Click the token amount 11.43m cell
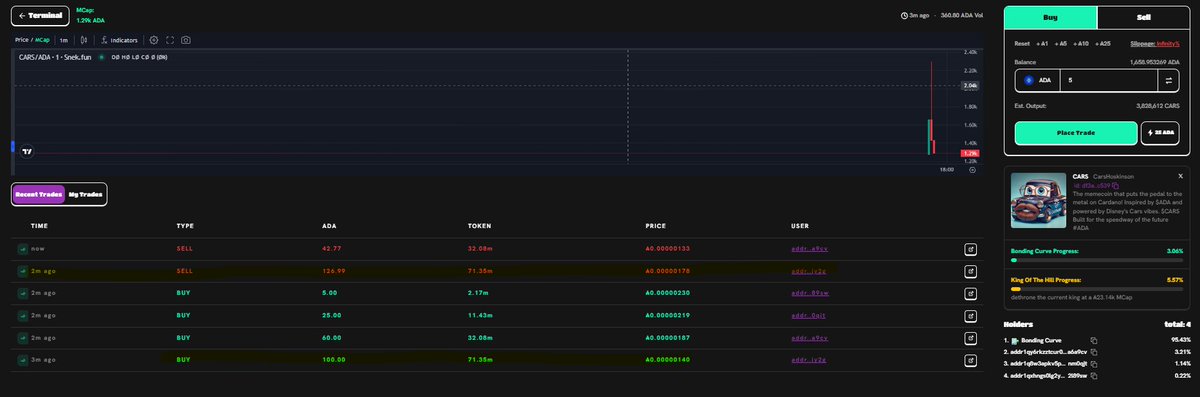Viewport: 1200px width, 397px height. 481,315
